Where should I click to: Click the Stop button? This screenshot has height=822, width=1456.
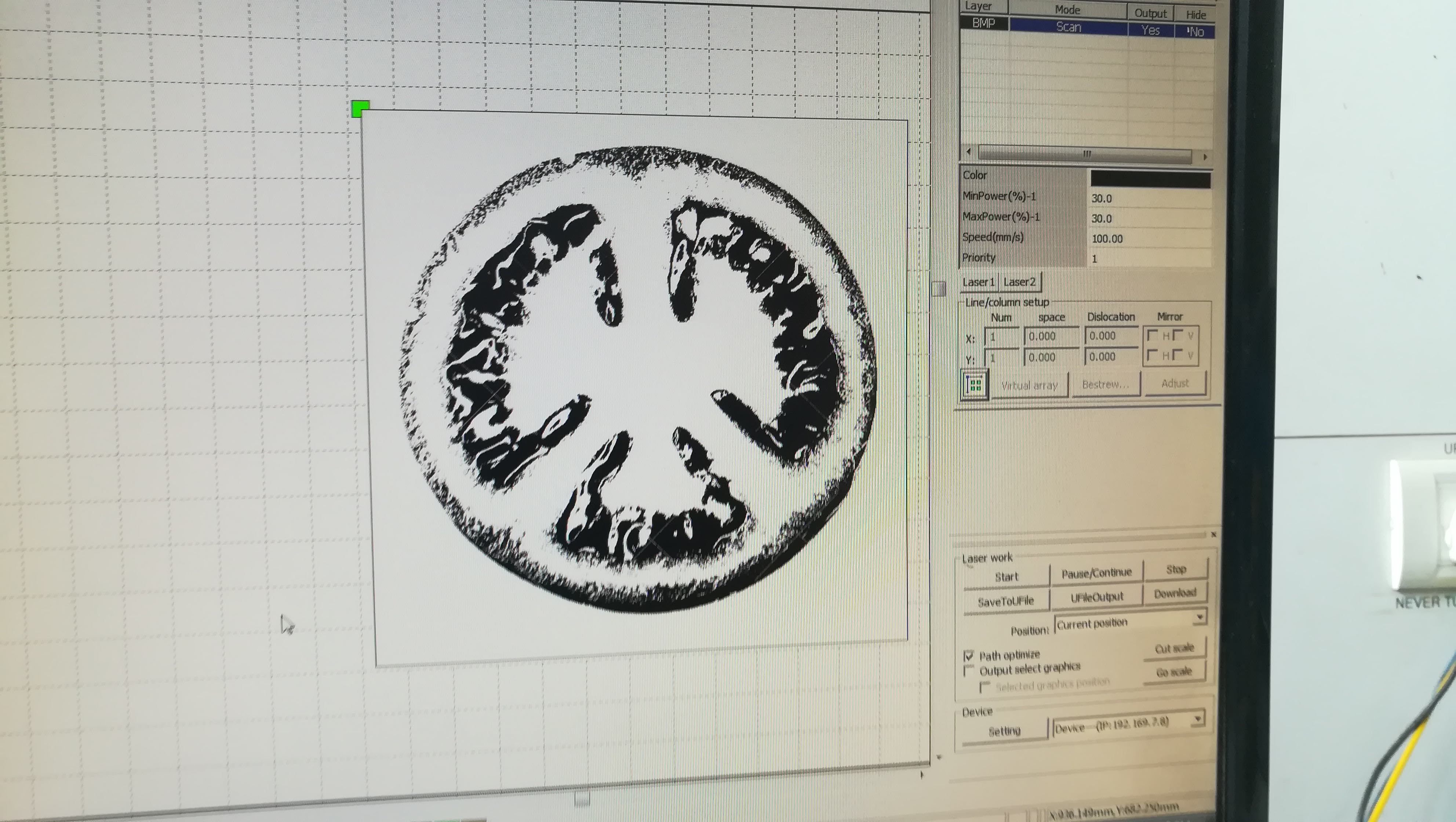coord(1176,569)
